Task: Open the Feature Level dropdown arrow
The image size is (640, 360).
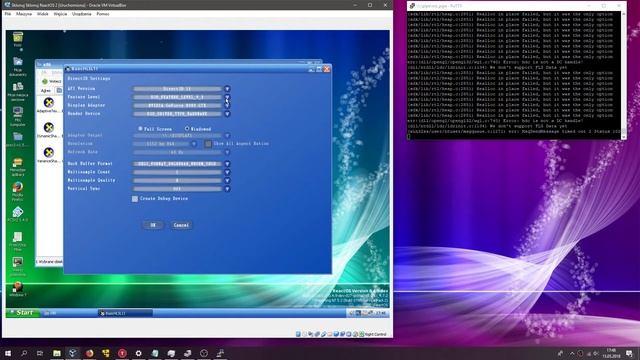Action: coord(227,97)
